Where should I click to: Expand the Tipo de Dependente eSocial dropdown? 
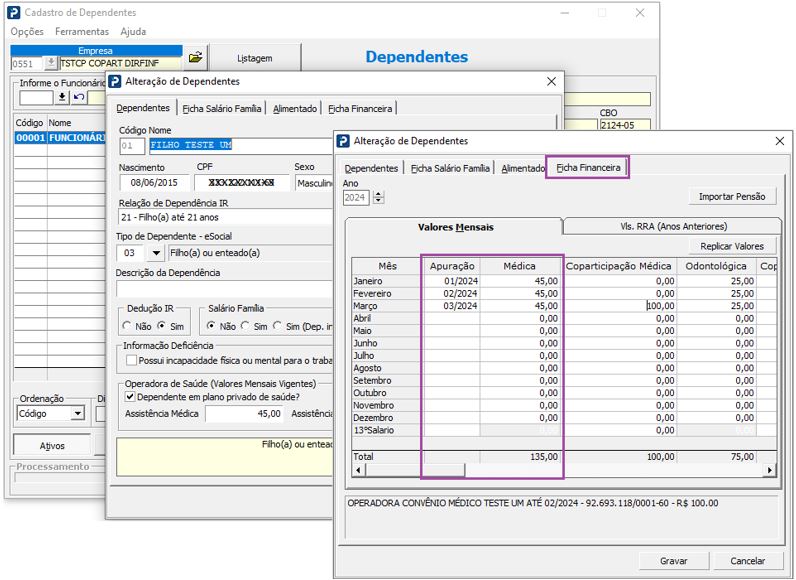(x=156, y=253)
